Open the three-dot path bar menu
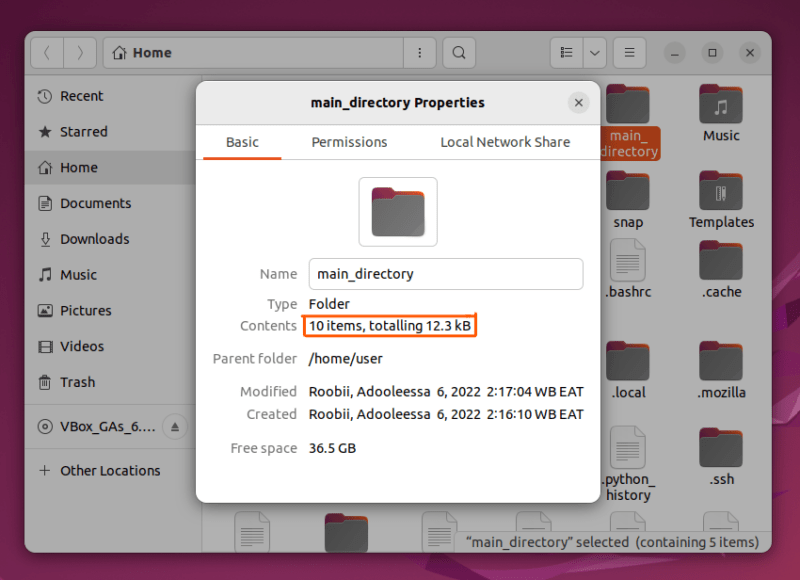The image size is (800, 580). tap(419, 52)
